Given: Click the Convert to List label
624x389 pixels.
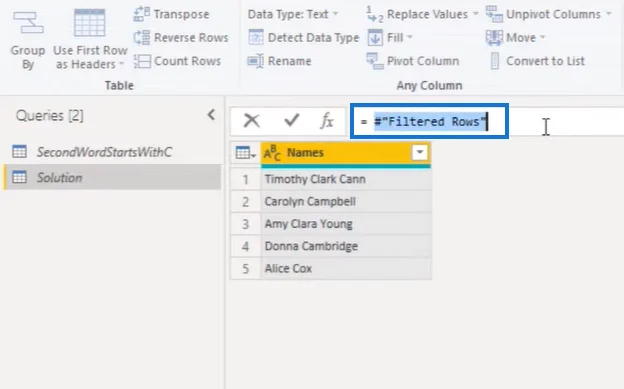Looking at the screenshot, I should click(546, 61).
